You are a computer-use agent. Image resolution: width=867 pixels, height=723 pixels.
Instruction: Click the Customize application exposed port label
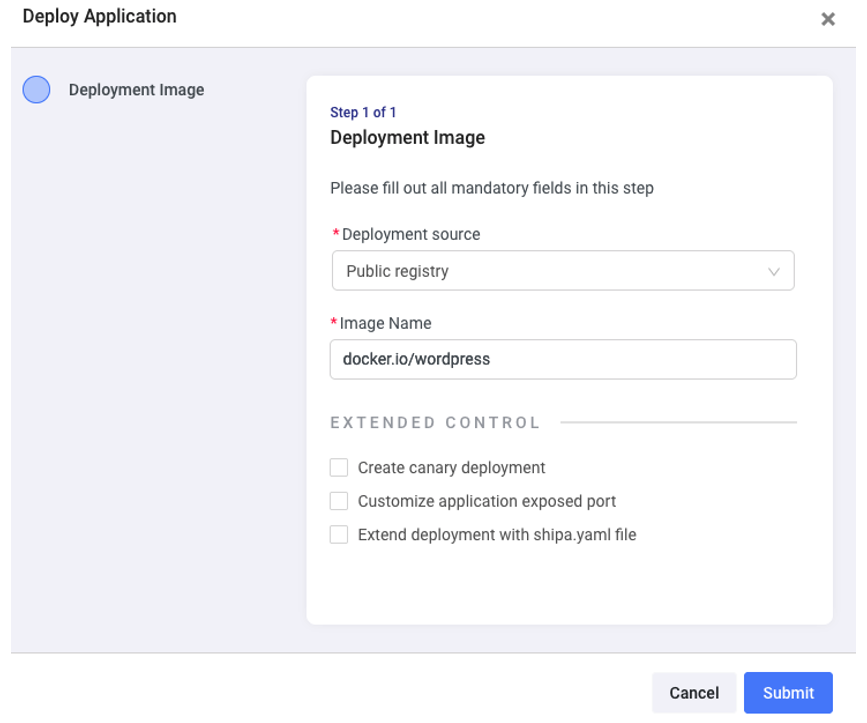(x=486, y=501)
